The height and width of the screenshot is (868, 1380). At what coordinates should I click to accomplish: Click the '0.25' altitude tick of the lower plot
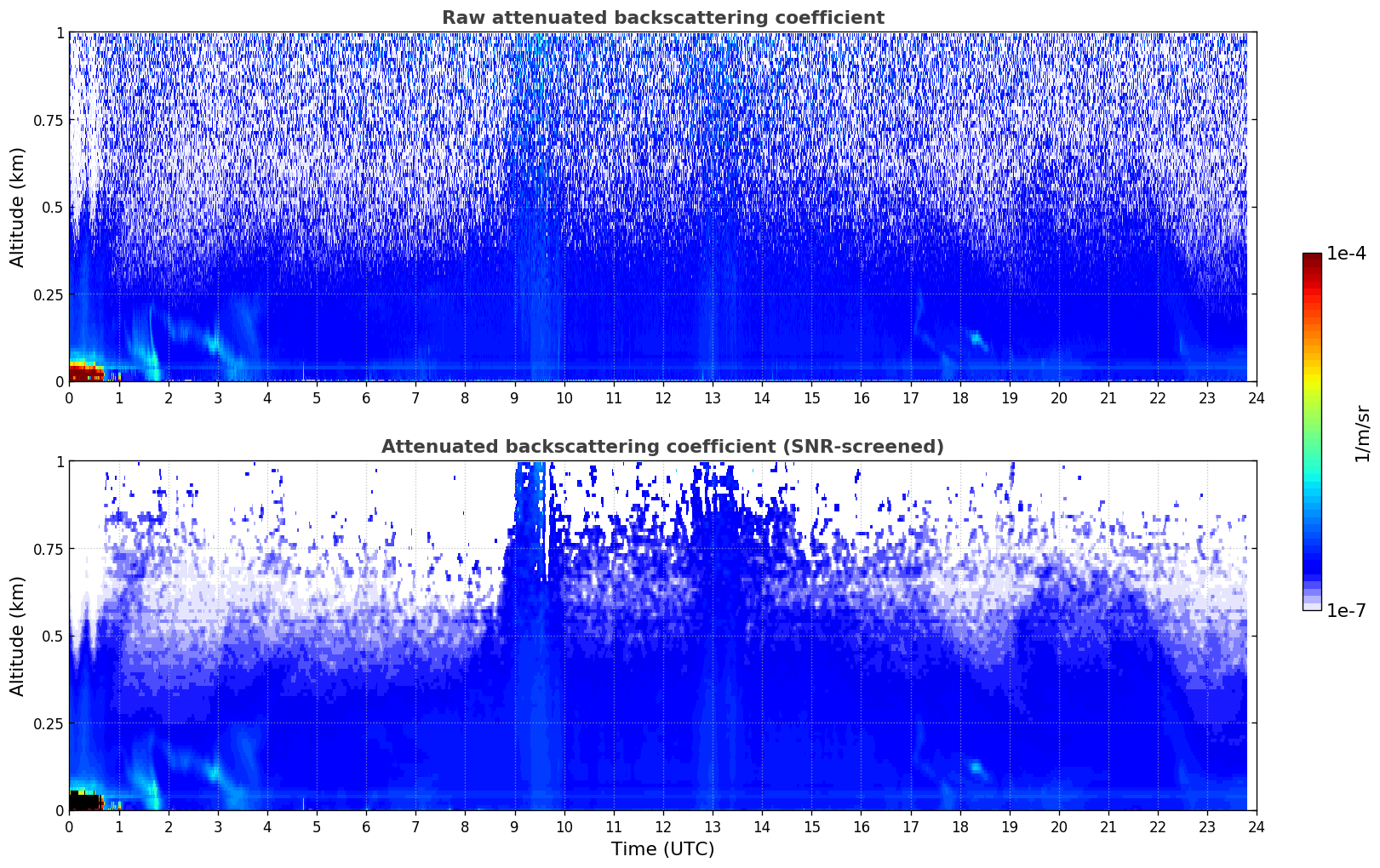(49, 723)
